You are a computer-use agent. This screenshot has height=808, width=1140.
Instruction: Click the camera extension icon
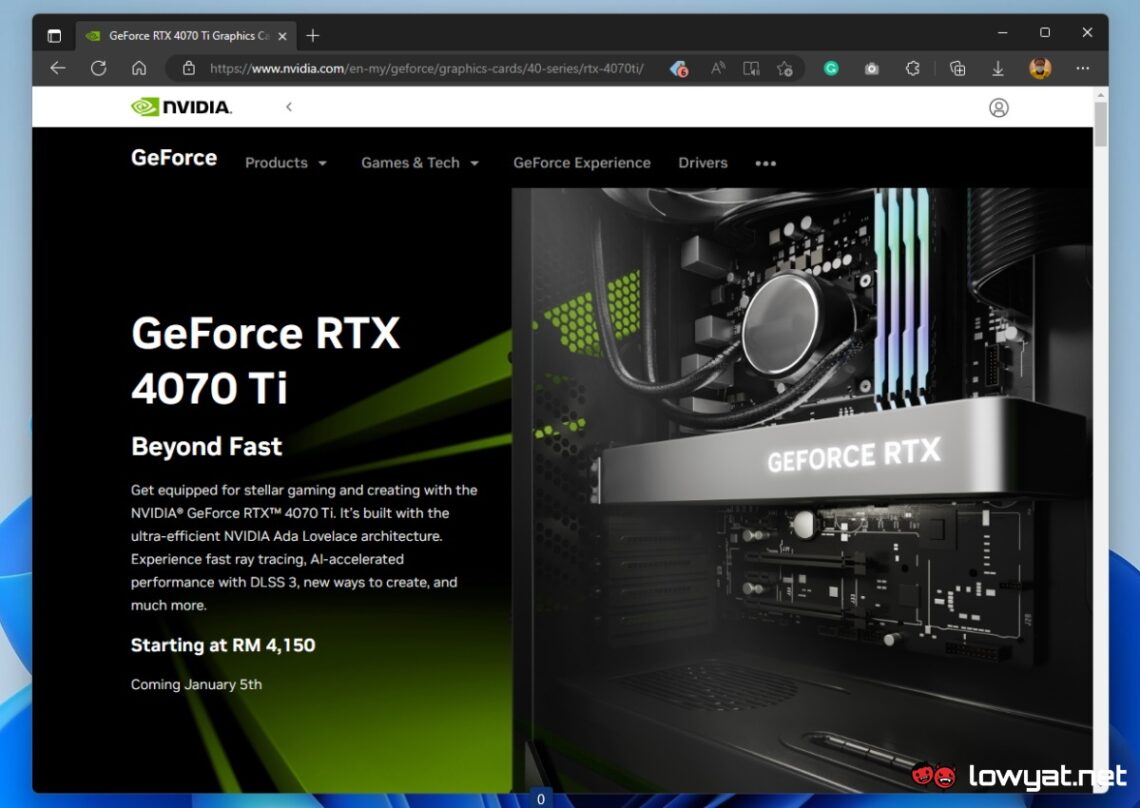[871, 68]
